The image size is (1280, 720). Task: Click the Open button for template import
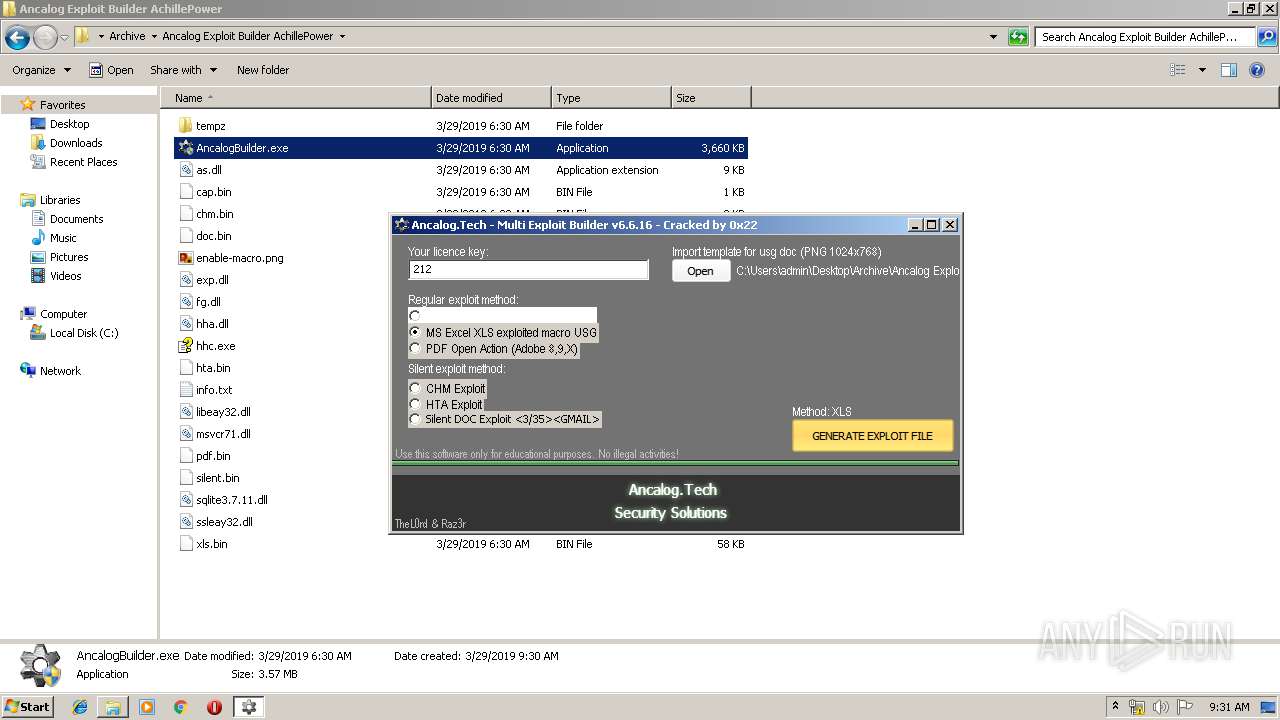pyautogui.click(x=700, y=271)
